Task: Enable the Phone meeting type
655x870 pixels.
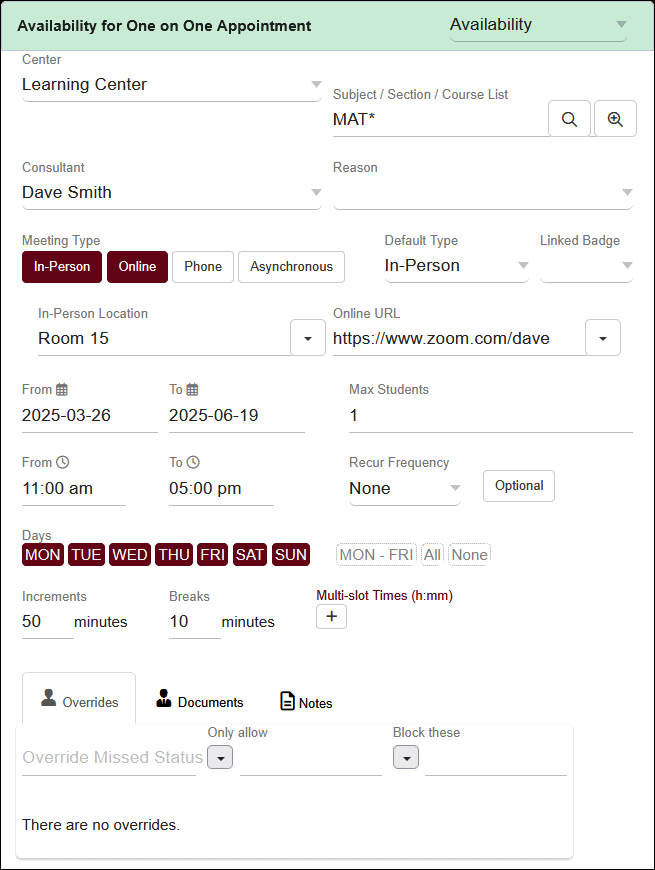Action: (x=203, y=267)
